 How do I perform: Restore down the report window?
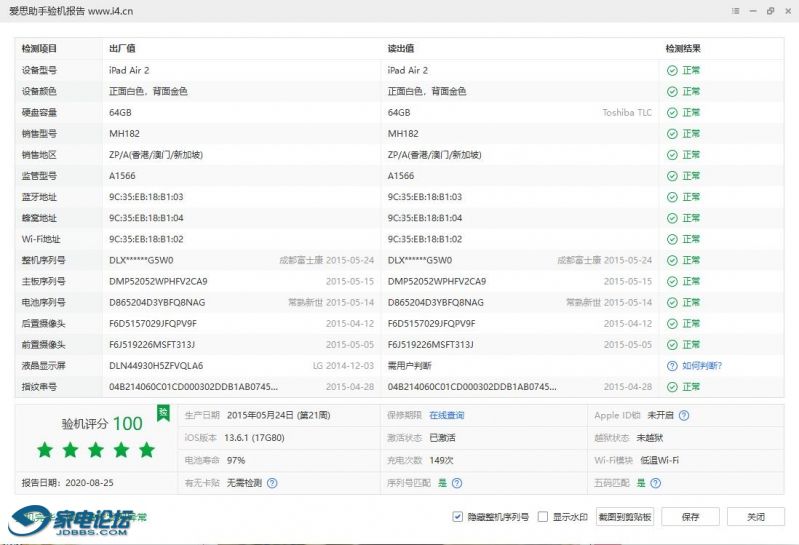(x=770, y=11)
